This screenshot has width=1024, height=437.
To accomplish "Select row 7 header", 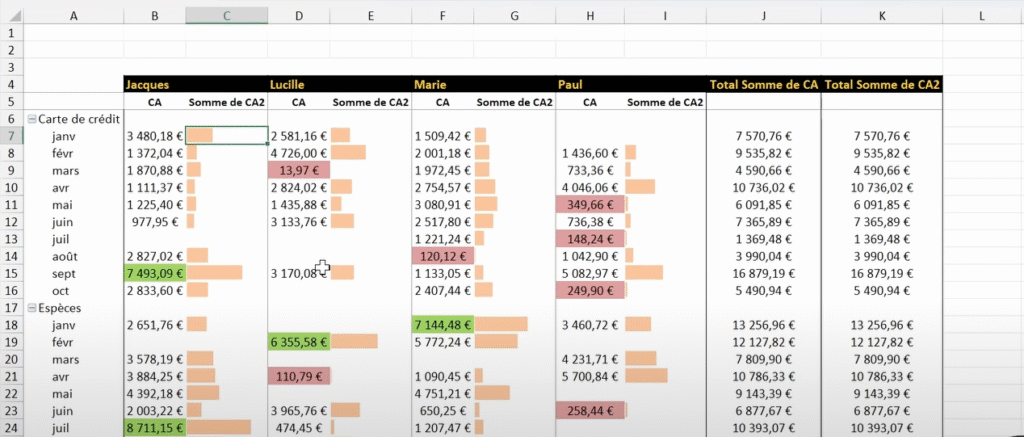I will click(11, 136).
